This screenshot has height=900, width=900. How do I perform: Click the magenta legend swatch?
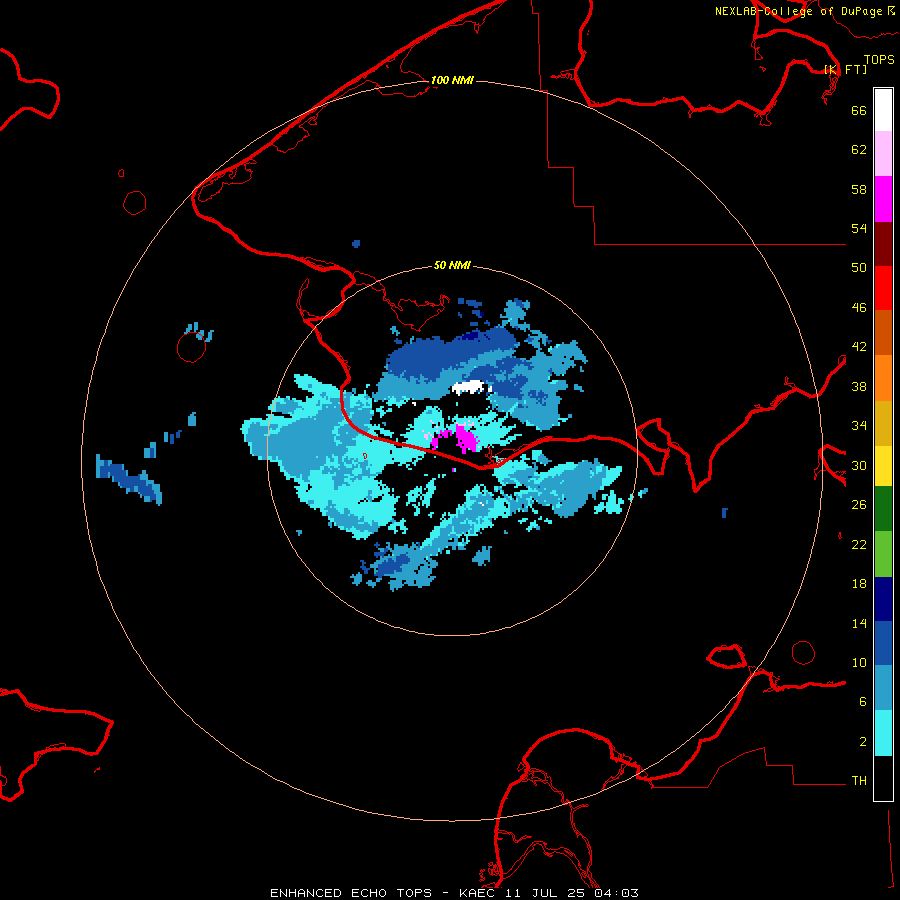(x=883, y=199)
